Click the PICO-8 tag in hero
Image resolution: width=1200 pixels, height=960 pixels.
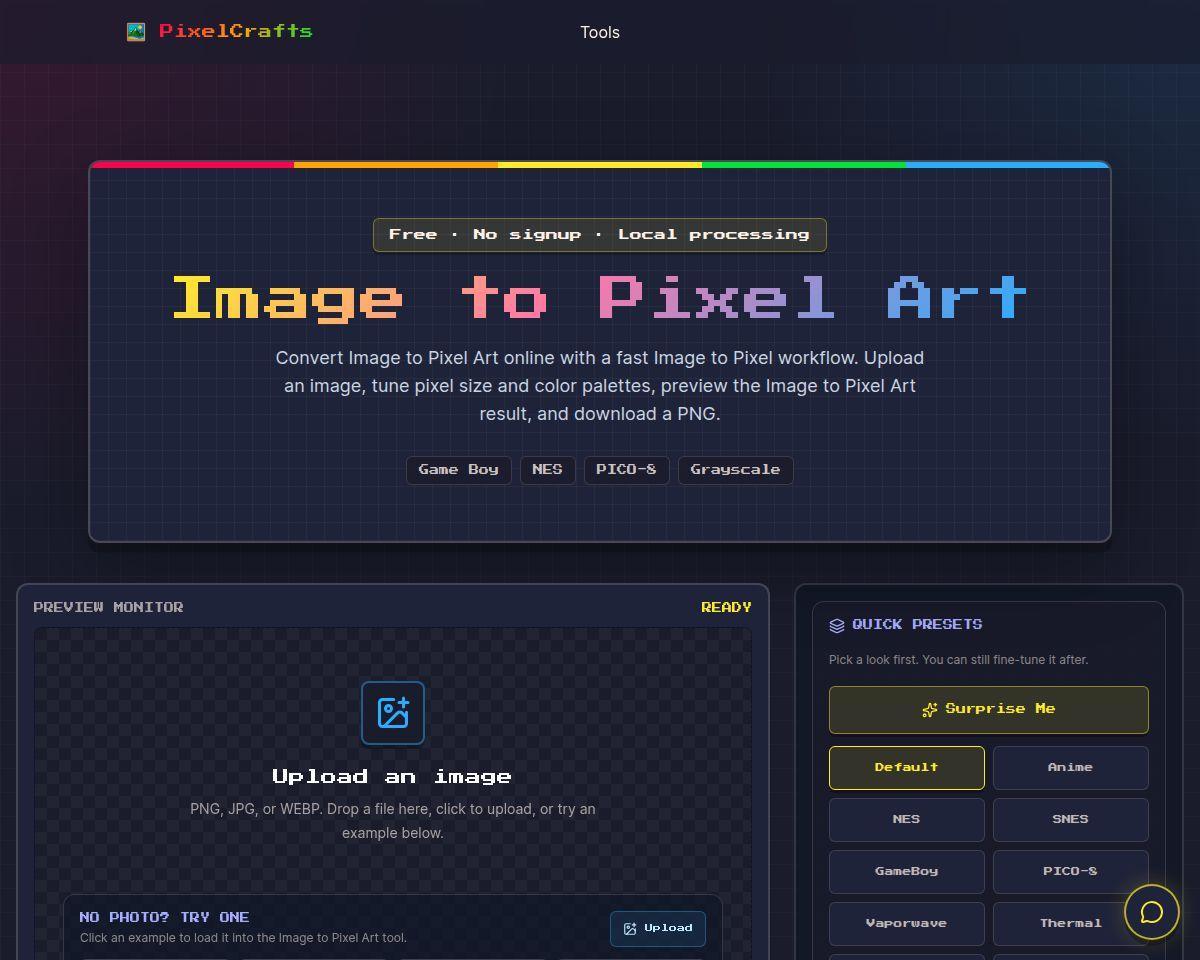pos(627,470)
